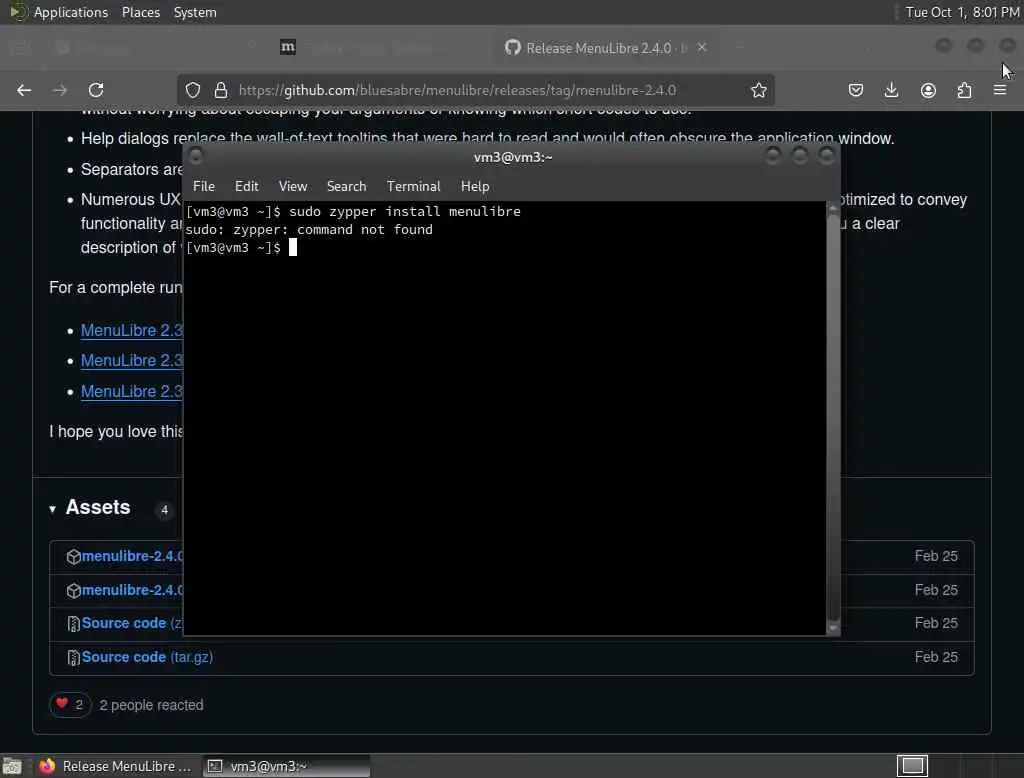This screenshot has width=1024, height=778.
Task: Open the terminal File menu
Action: point(204,186)
